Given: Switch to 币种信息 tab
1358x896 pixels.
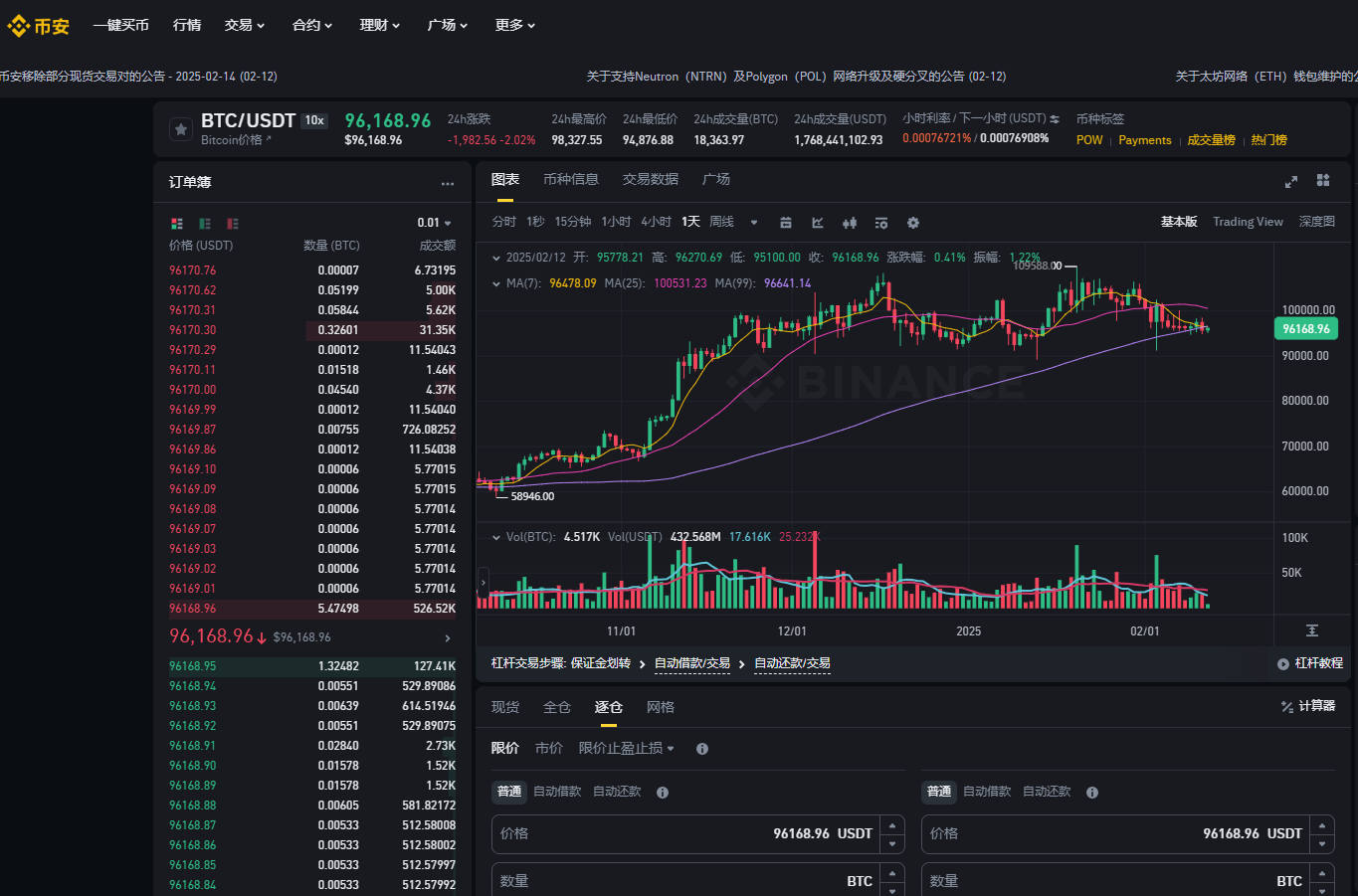Looking at the screenshot, I should click(x=571, y=179).
